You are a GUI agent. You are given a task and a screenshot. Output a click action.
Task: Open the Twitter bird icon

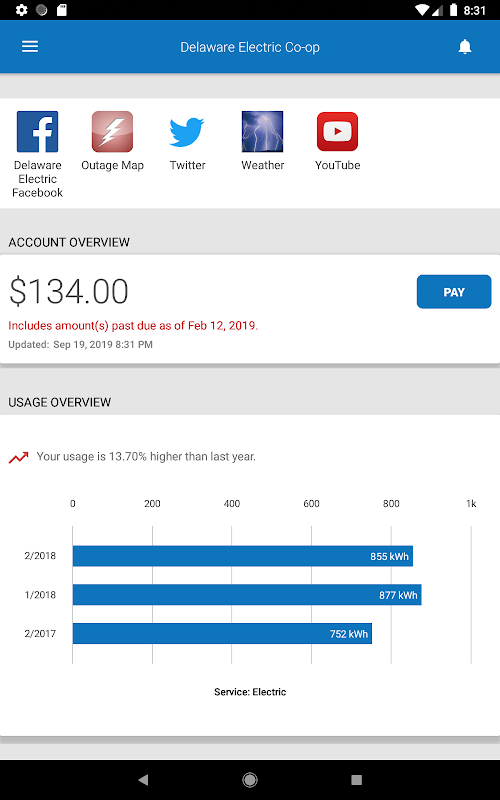coord(187,132)
